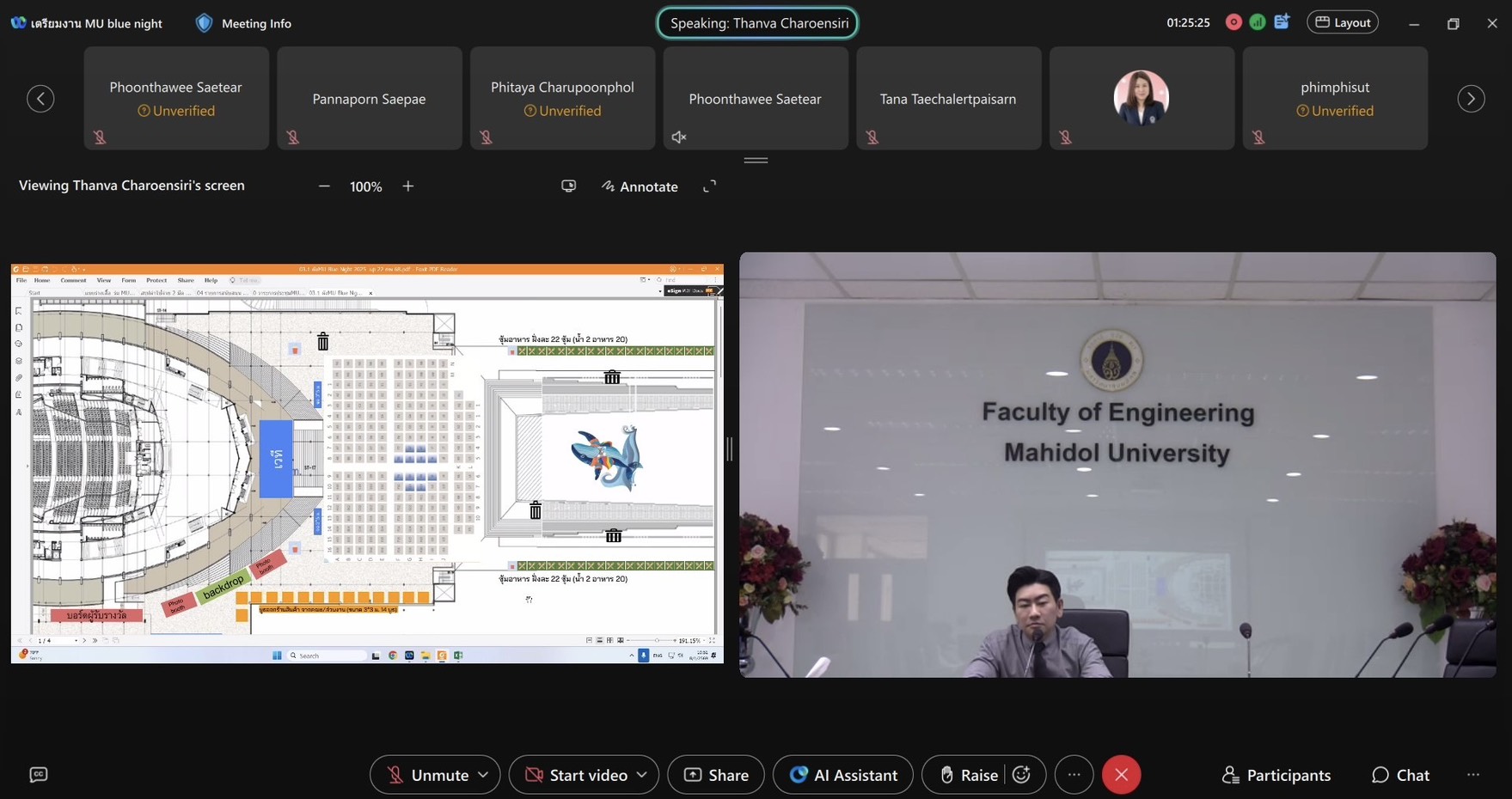1512x799 pixels.
Task: Click the recording indicator icon
Action: tap(1233, 22)
